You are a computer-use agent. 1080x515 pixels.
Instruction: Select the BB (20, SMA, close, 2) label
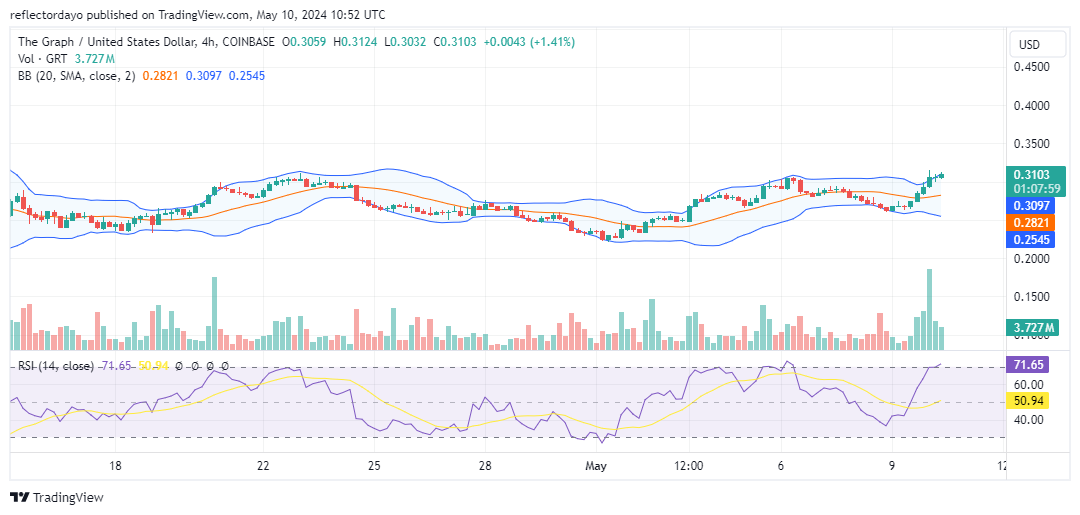tap(76, 76)
